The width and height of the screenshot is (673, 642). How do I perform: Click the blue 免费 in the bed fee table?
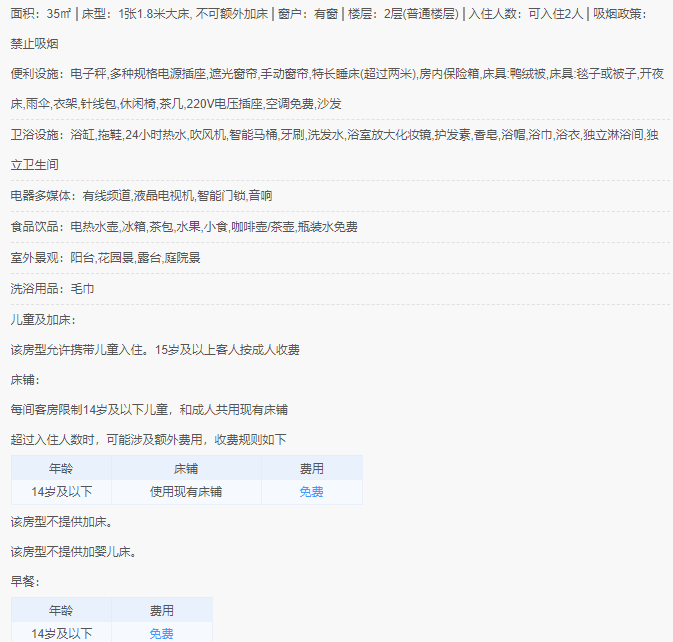coord(311,492)
